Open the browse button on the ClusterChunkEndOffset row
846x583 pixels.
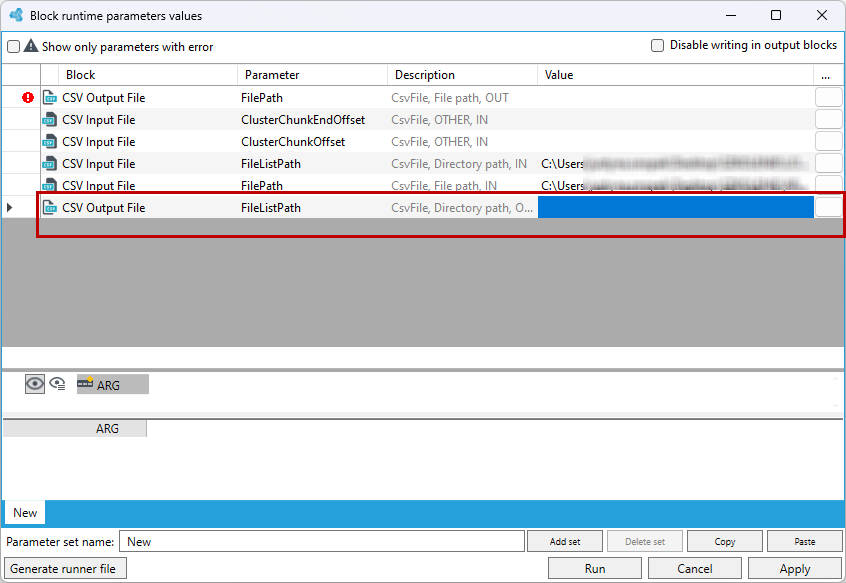[828, 120]
